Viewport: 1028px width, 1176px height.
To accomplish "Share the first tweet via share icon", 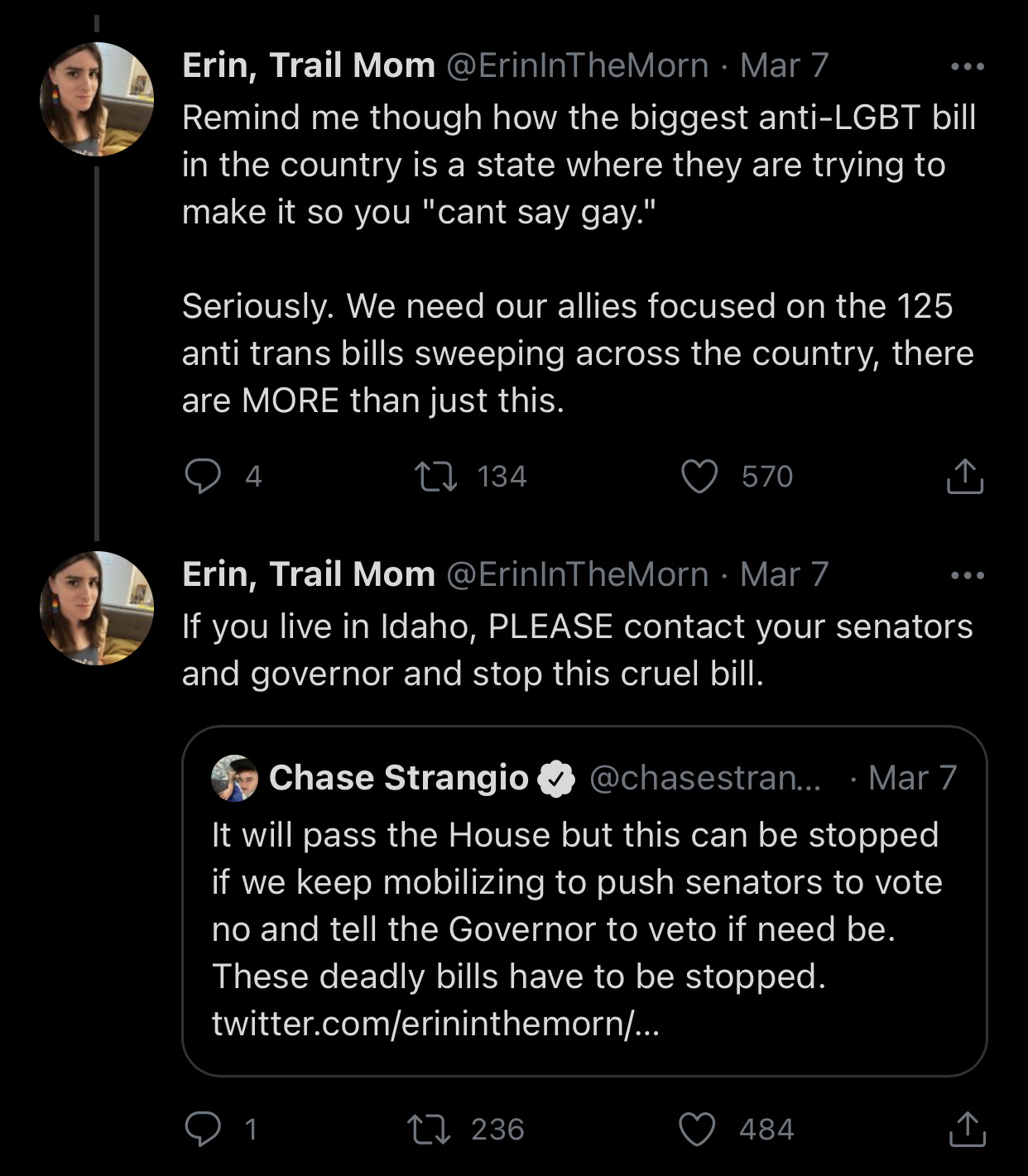I will 964,477.
